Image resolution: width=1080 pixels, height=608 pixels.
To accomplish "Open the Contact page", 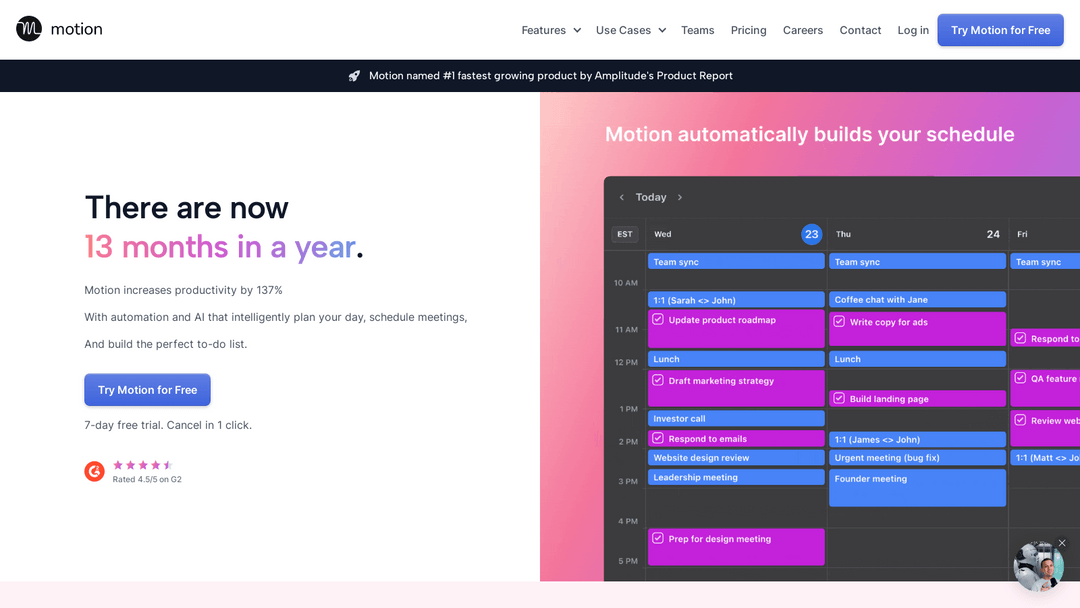I will 860,30.
